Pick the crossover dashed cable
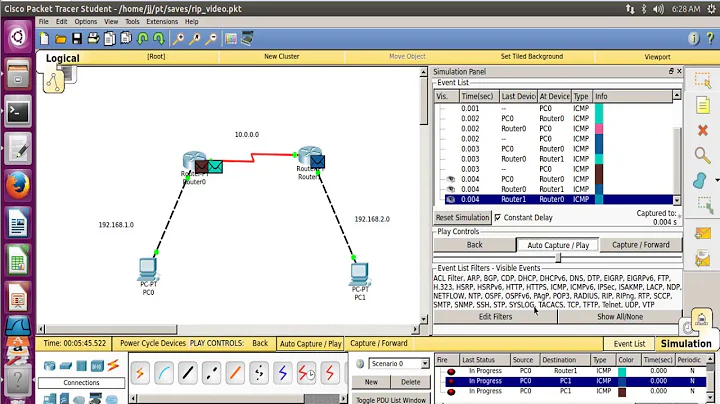 tap(211, 373)
